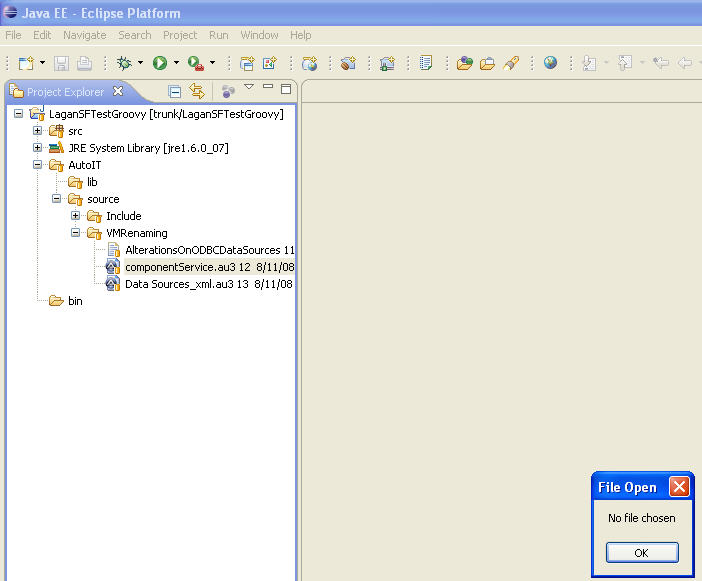Screen dimensions: 702x581
Task: Click the New Enterprise Bean icon
Action: pos(348,63)
